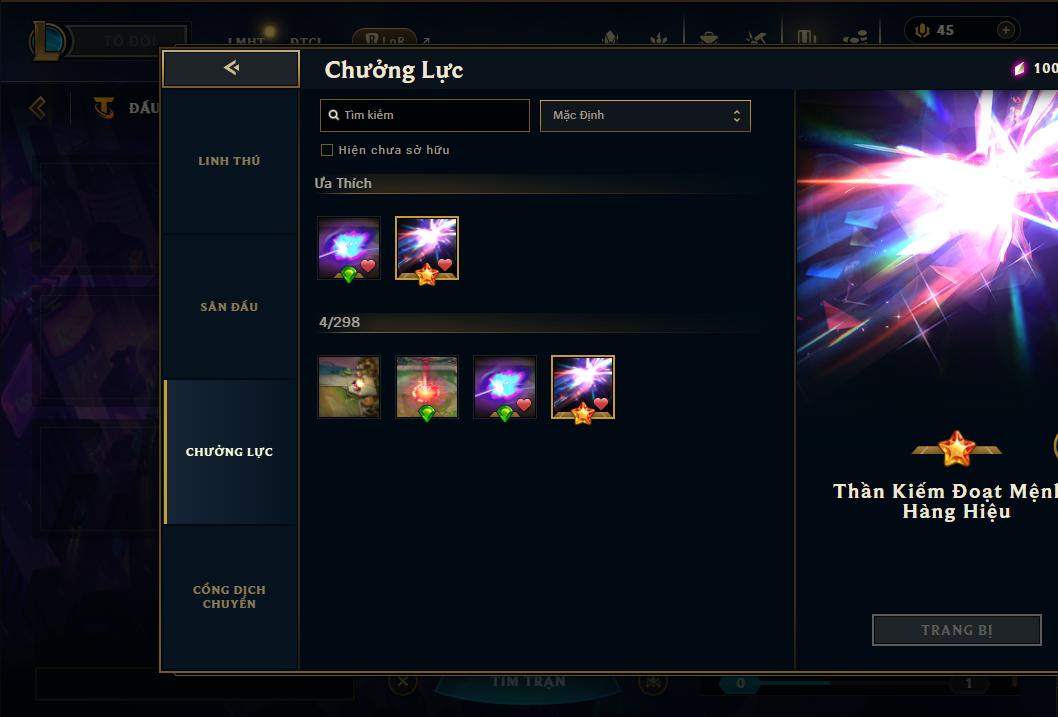Toggle the Hiện chưa sở hữu checkbox
The image size is (1058, 717).
tap(327, 150)
